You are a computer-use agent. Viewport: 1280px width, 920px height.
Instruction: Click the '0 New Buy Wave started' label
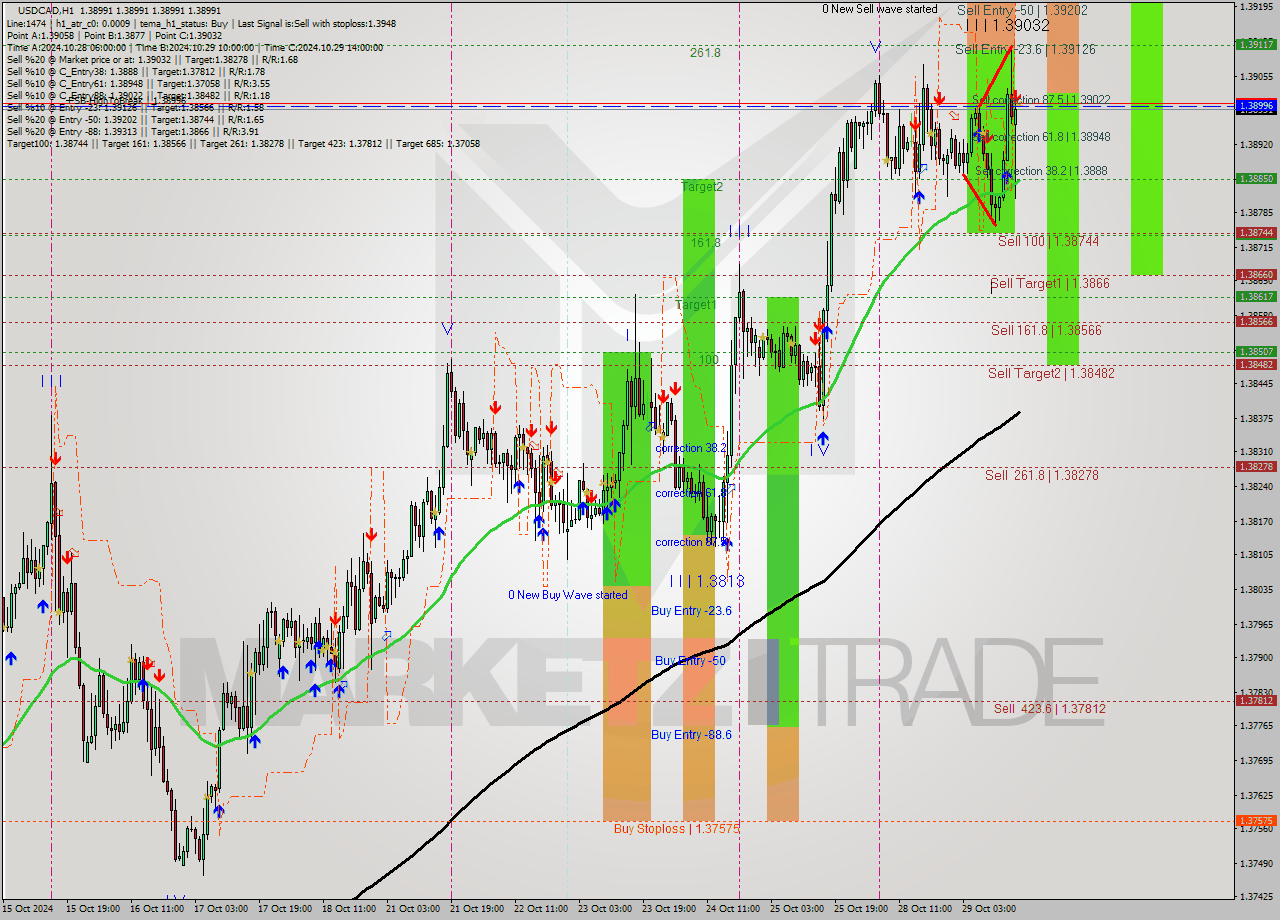pyautogui.click(x=568, y=595)
